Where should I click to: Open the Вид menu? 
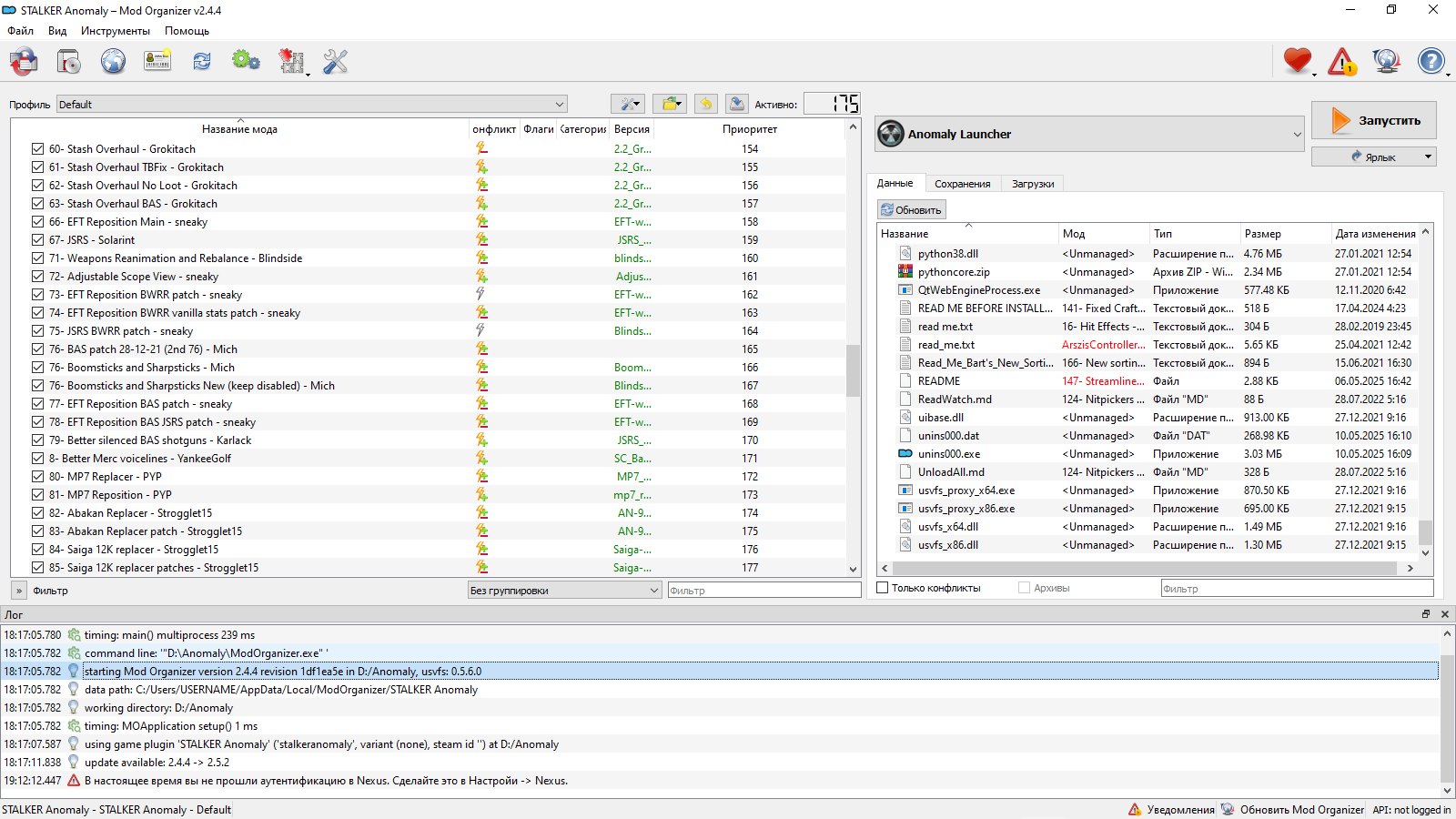[57, 30]
